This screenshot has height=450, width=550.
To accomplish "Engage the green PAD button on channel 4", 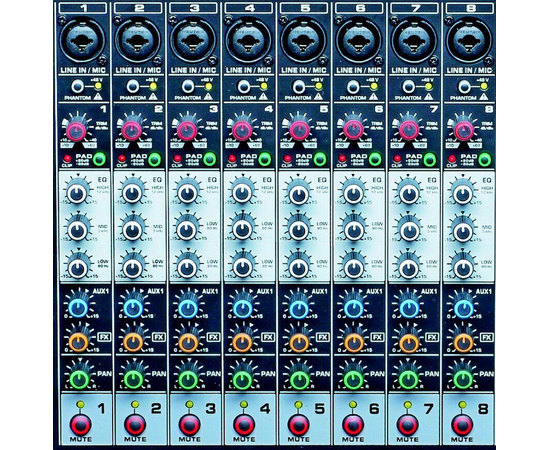I will click(x=264, y=159).
